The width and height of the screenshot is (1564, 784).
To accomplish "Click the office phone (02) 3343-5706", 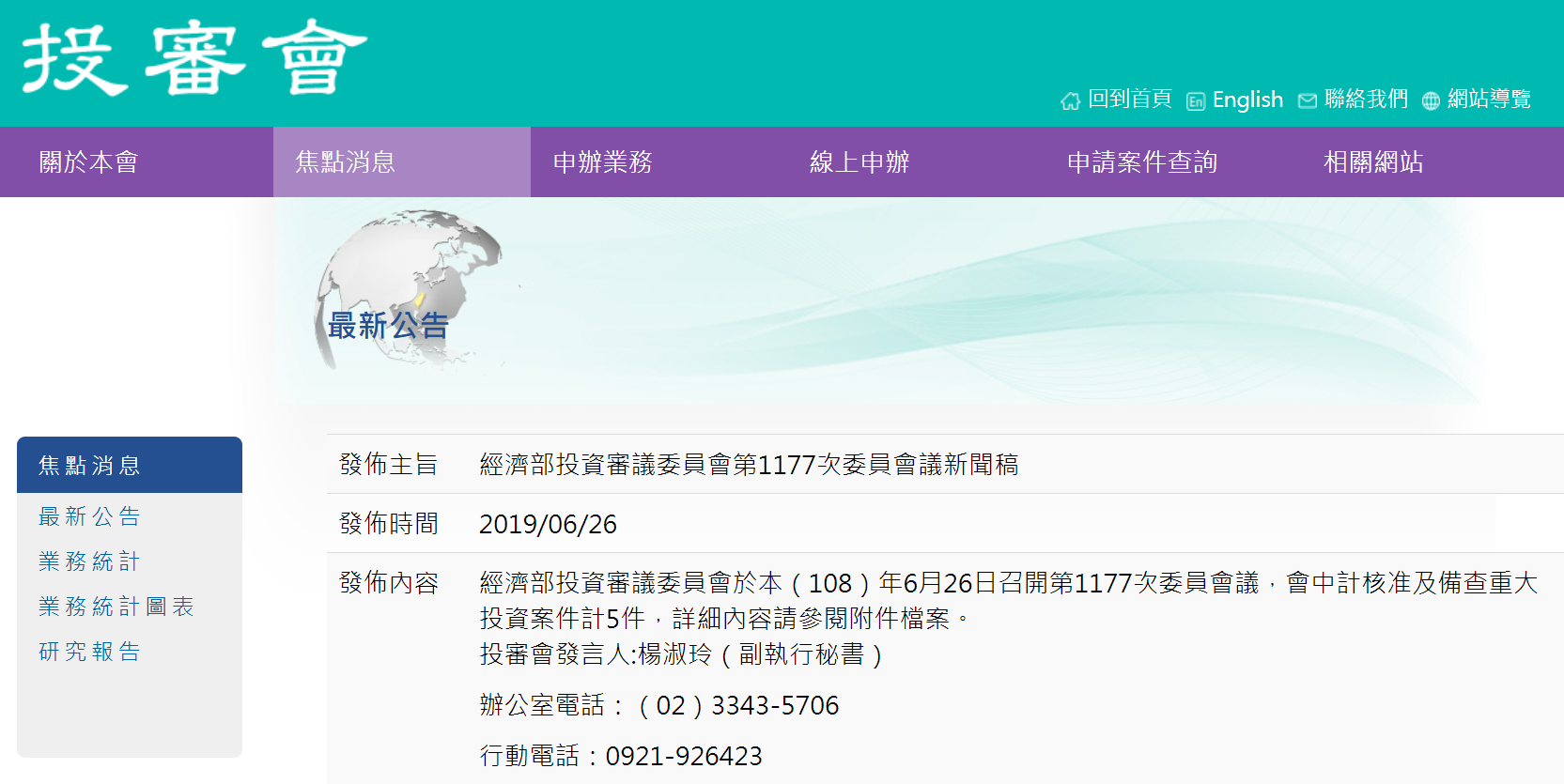I will (x=738, y=705).
